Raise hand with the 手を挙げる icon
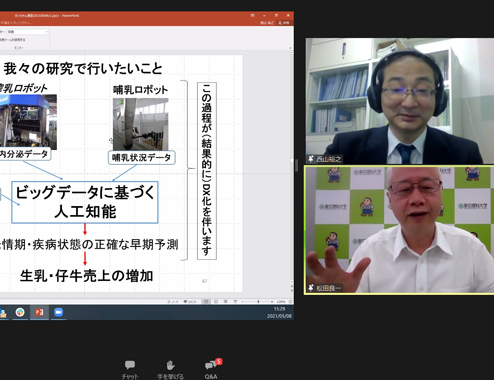Screen dimensions: 494x380 (170, 369)
